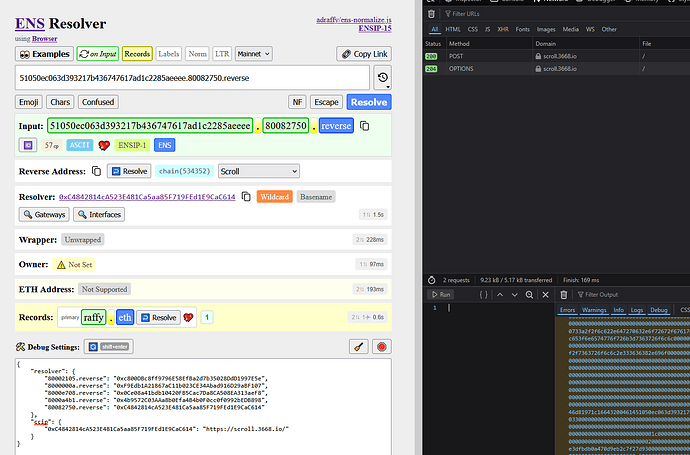The image size is (690, 455).
Task: Toggle Errors filter in console
Action: [567, 310]
